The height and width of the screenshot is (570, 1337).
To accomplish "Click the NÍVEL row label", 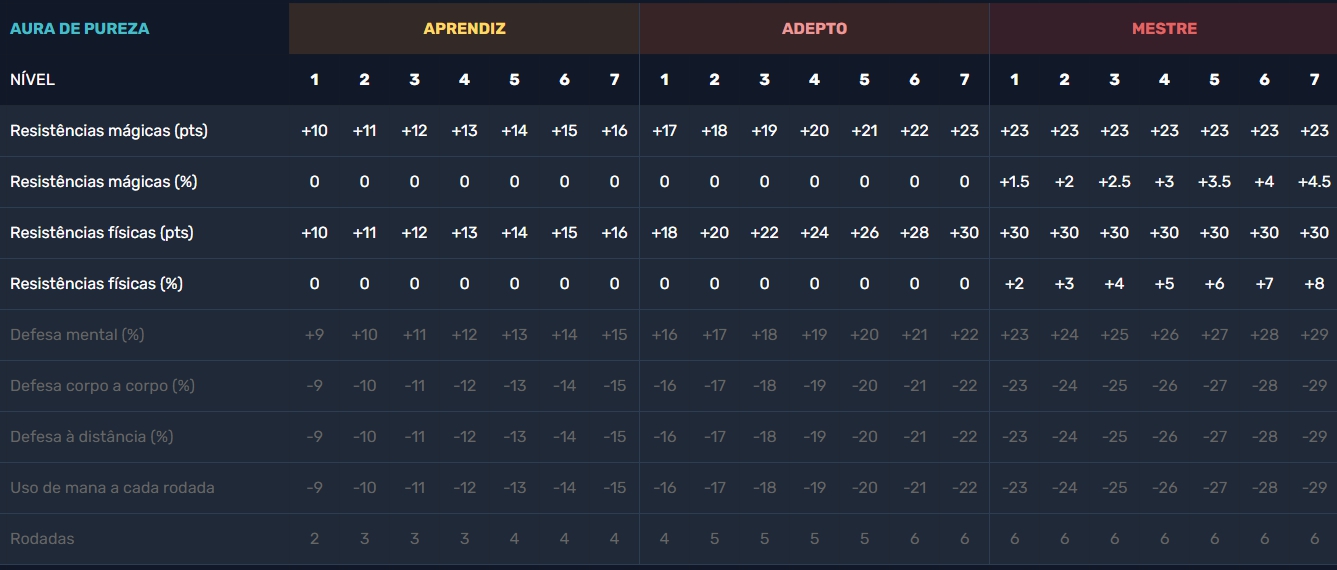I will 32,80.
